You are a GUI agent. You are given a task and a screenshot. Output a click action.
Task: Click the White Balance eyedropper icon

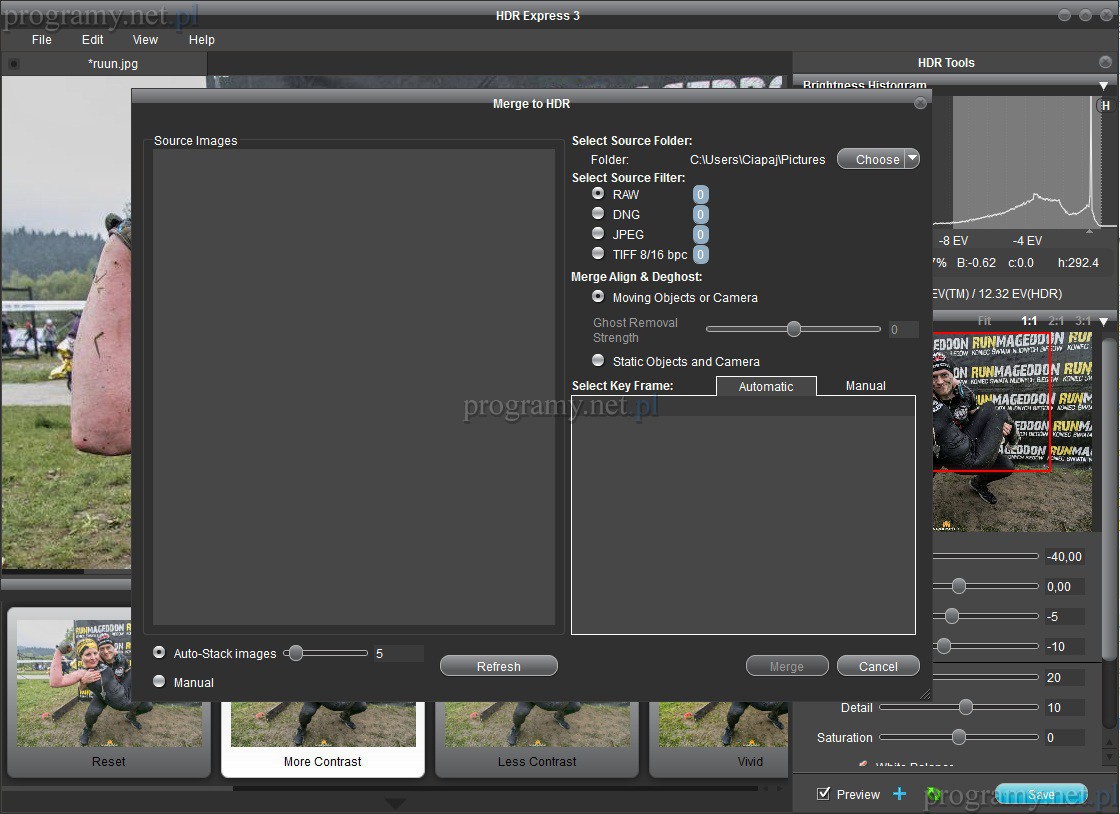point(863,765)
